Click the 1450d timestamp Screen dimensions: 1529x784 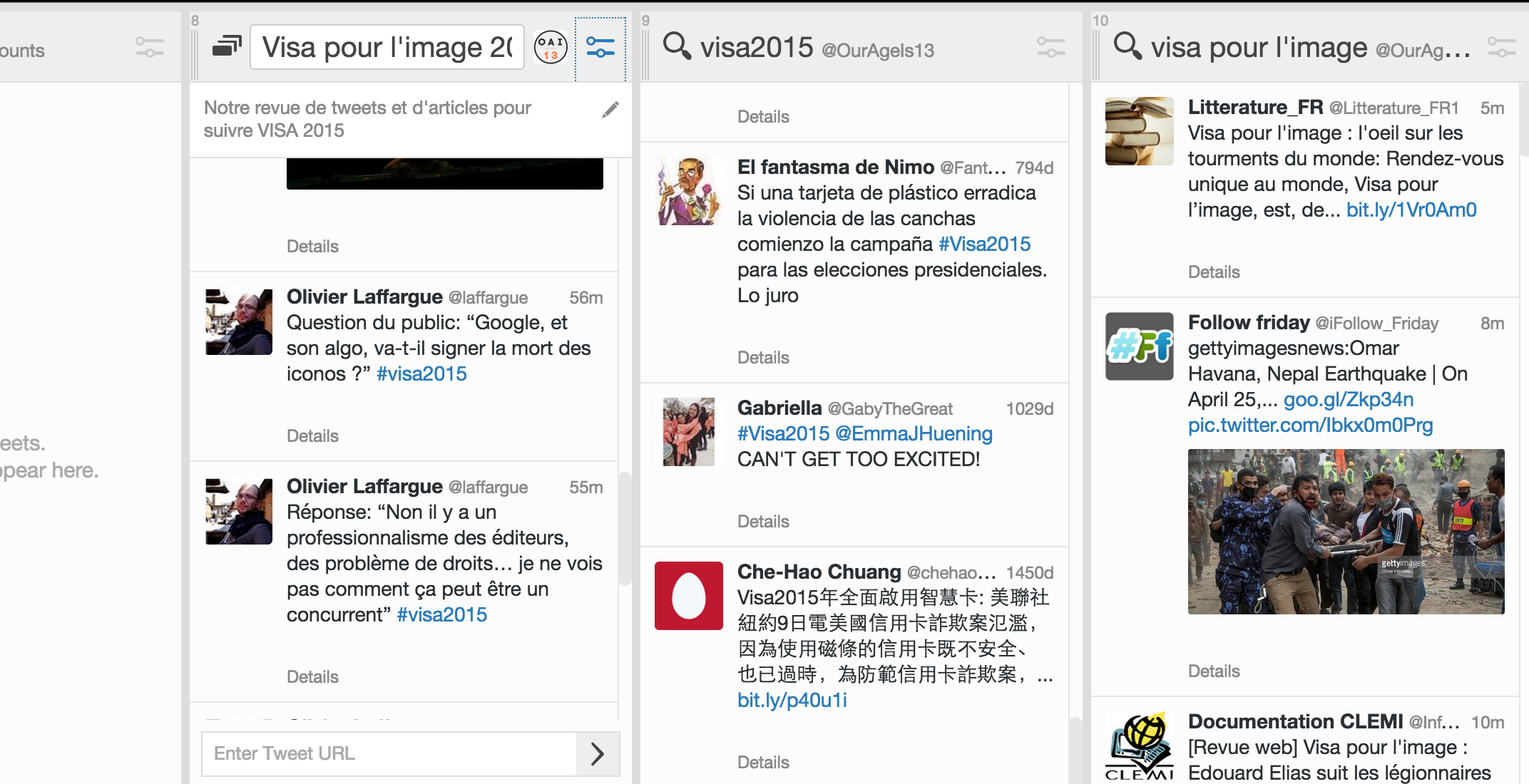tap(1030, 572)
